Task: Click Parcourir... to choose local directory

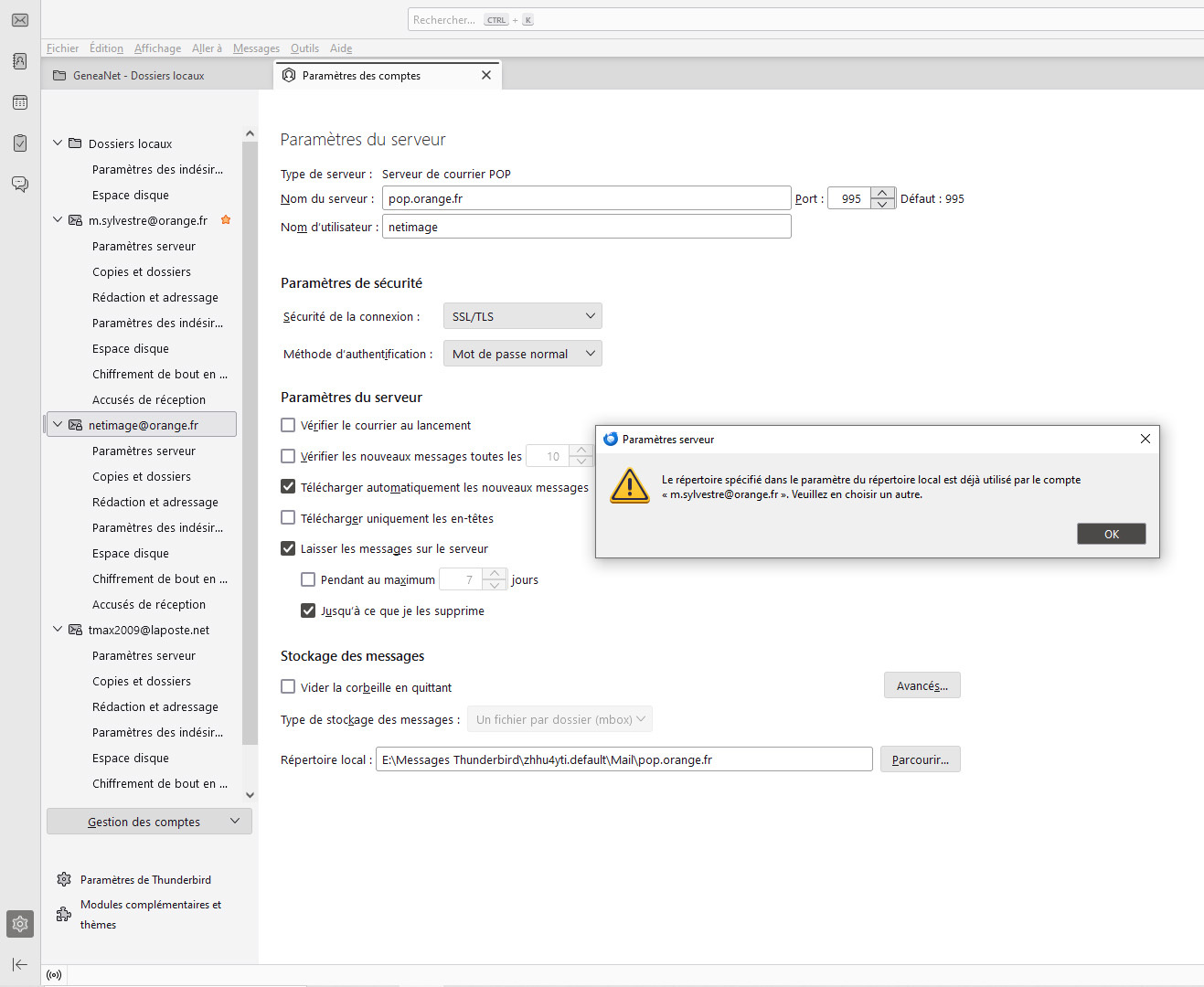Action: coord(920,759)
